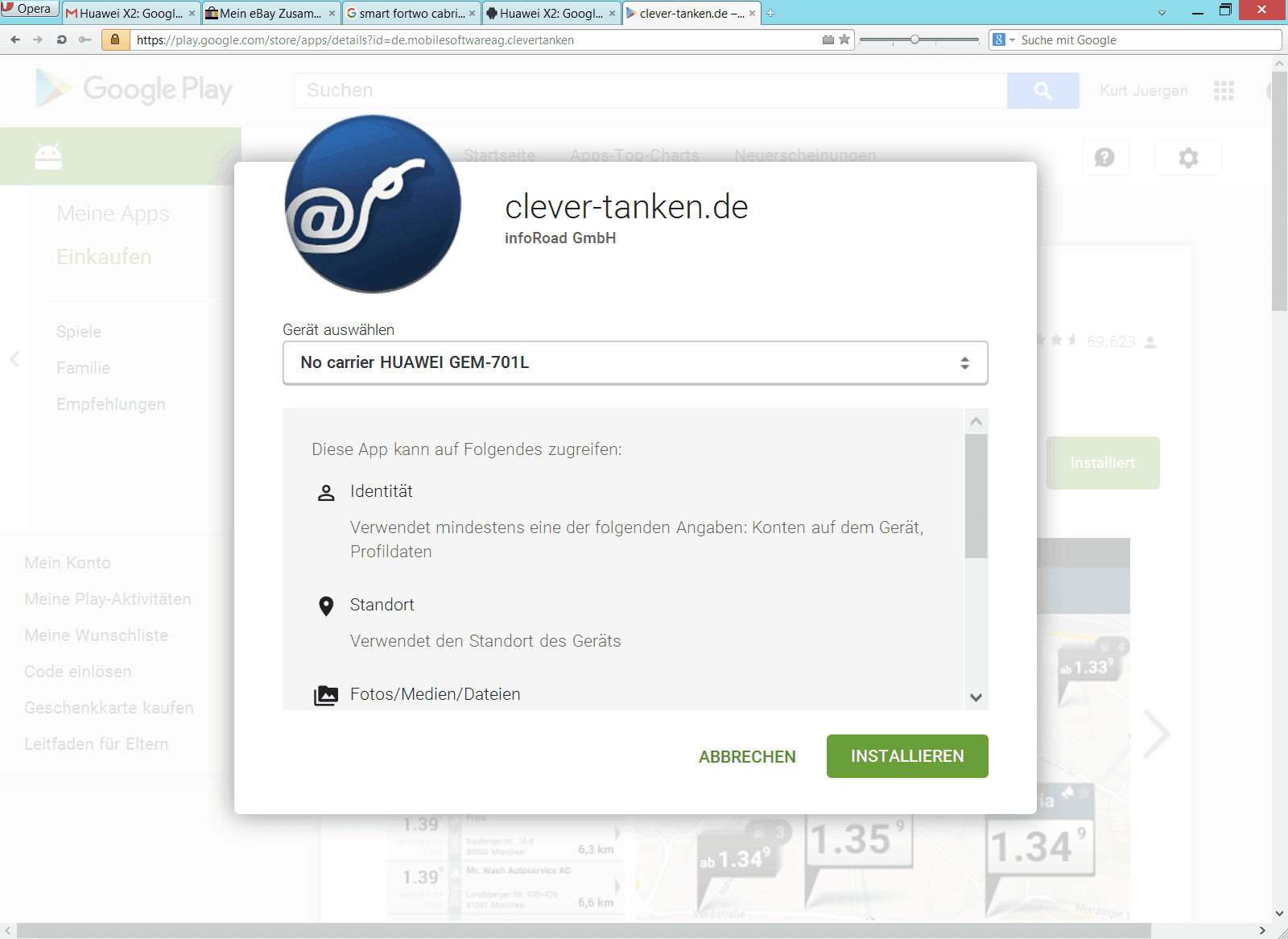The height and width of the screenshot is (939, 1288).
Task: Click next screenshot chevron arrow
Action: click(x=1157, y=734)
